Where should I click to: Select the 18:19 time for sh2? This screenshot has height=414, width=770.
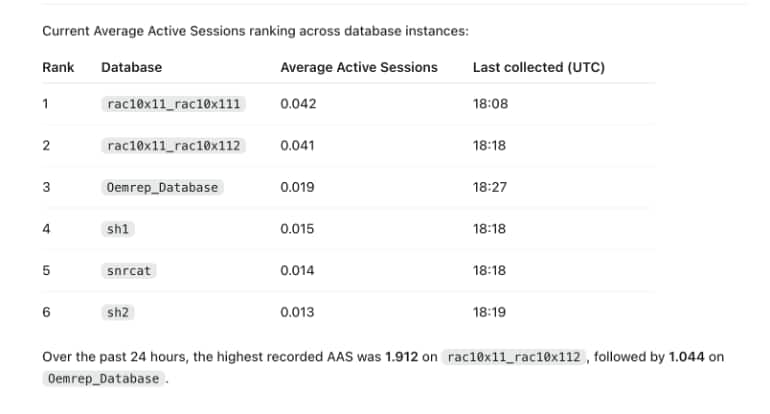pyautogui.click(x=489, y=312)
